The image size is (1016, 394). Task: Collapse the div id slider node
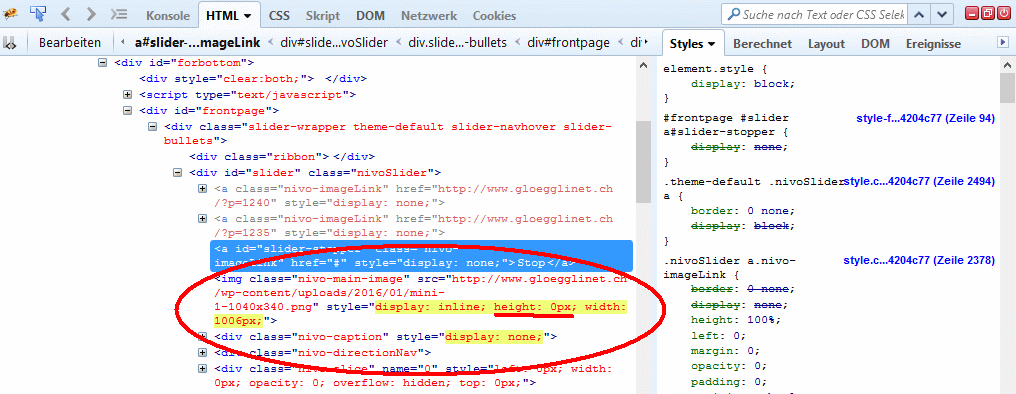point(177,173)
